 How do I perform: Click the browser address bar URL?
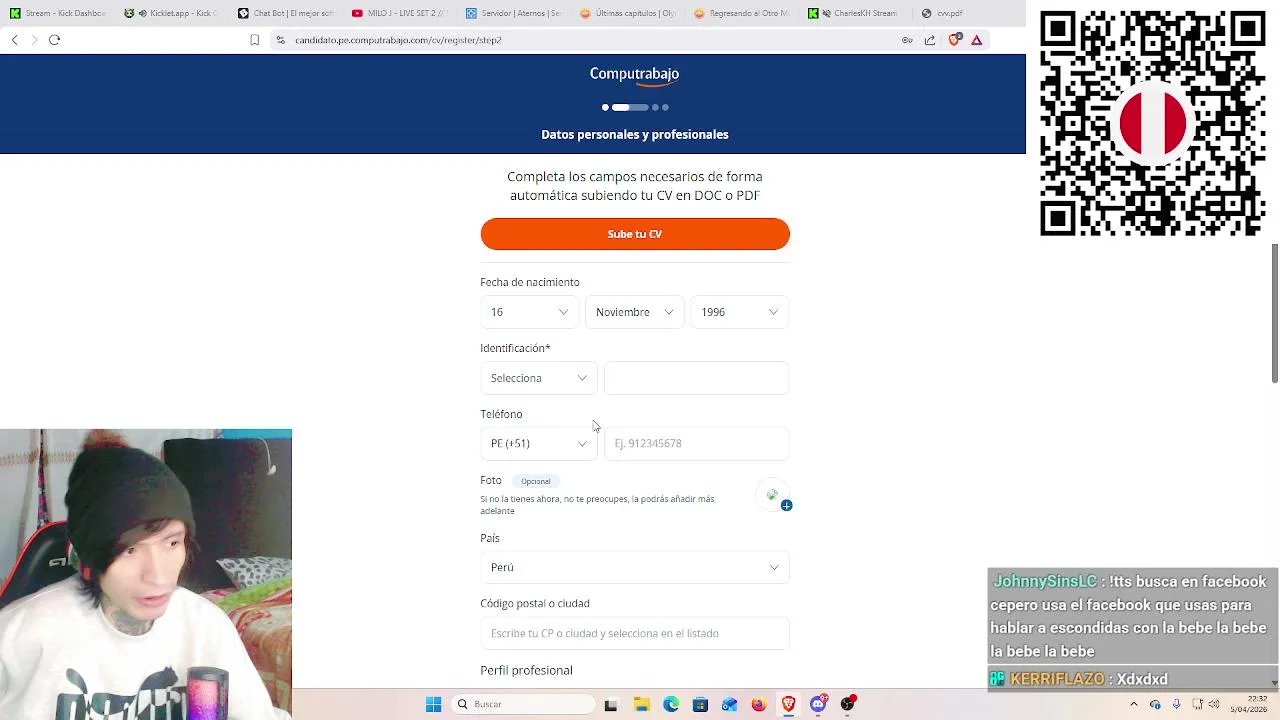[x=398, y=40]
